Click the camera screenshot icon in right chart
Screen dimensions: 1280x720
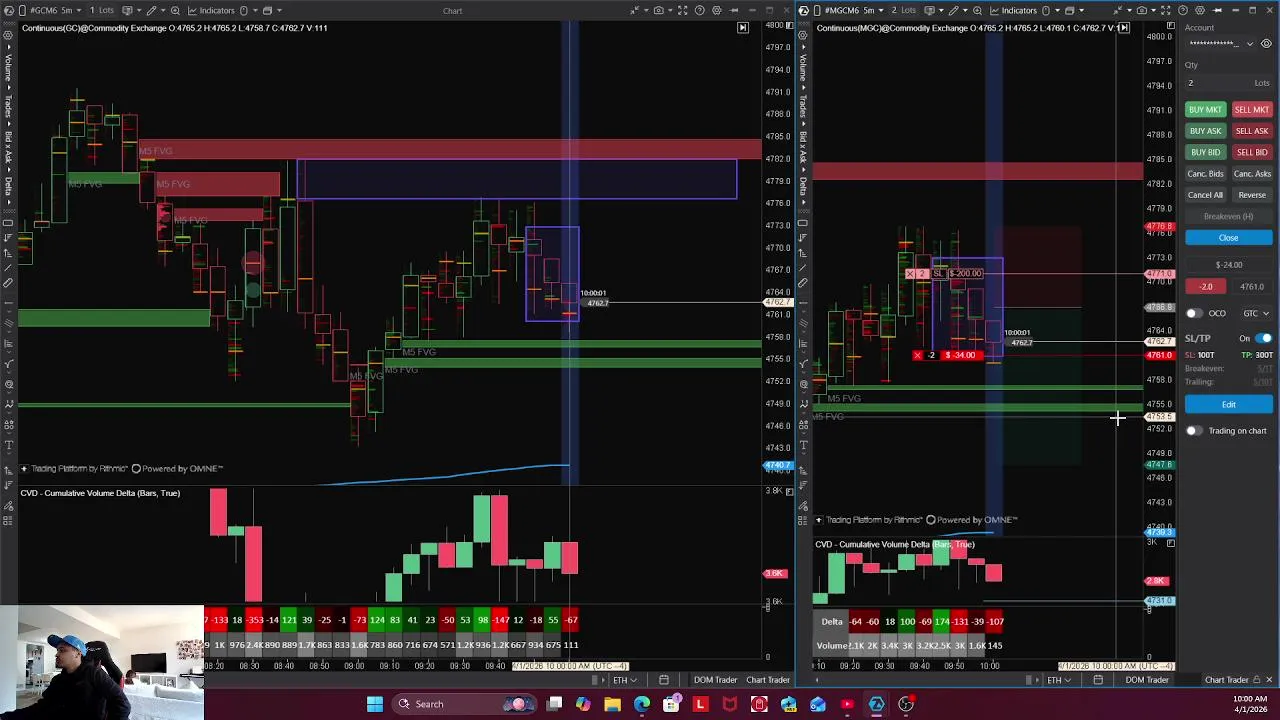click(1142, 10)
